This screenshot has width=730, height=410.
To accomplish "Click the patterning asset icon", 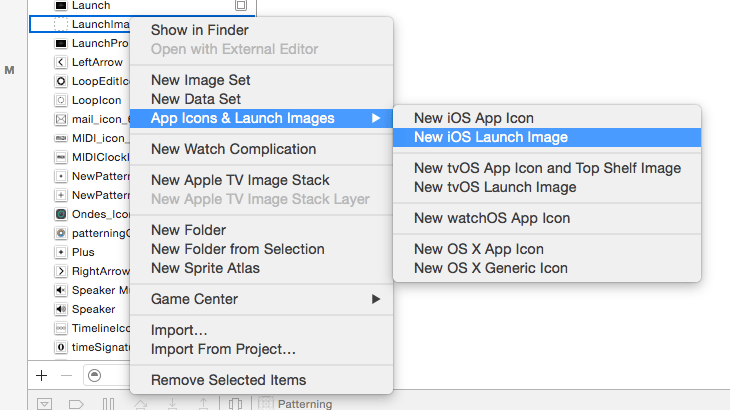I will tap(61, 233).
